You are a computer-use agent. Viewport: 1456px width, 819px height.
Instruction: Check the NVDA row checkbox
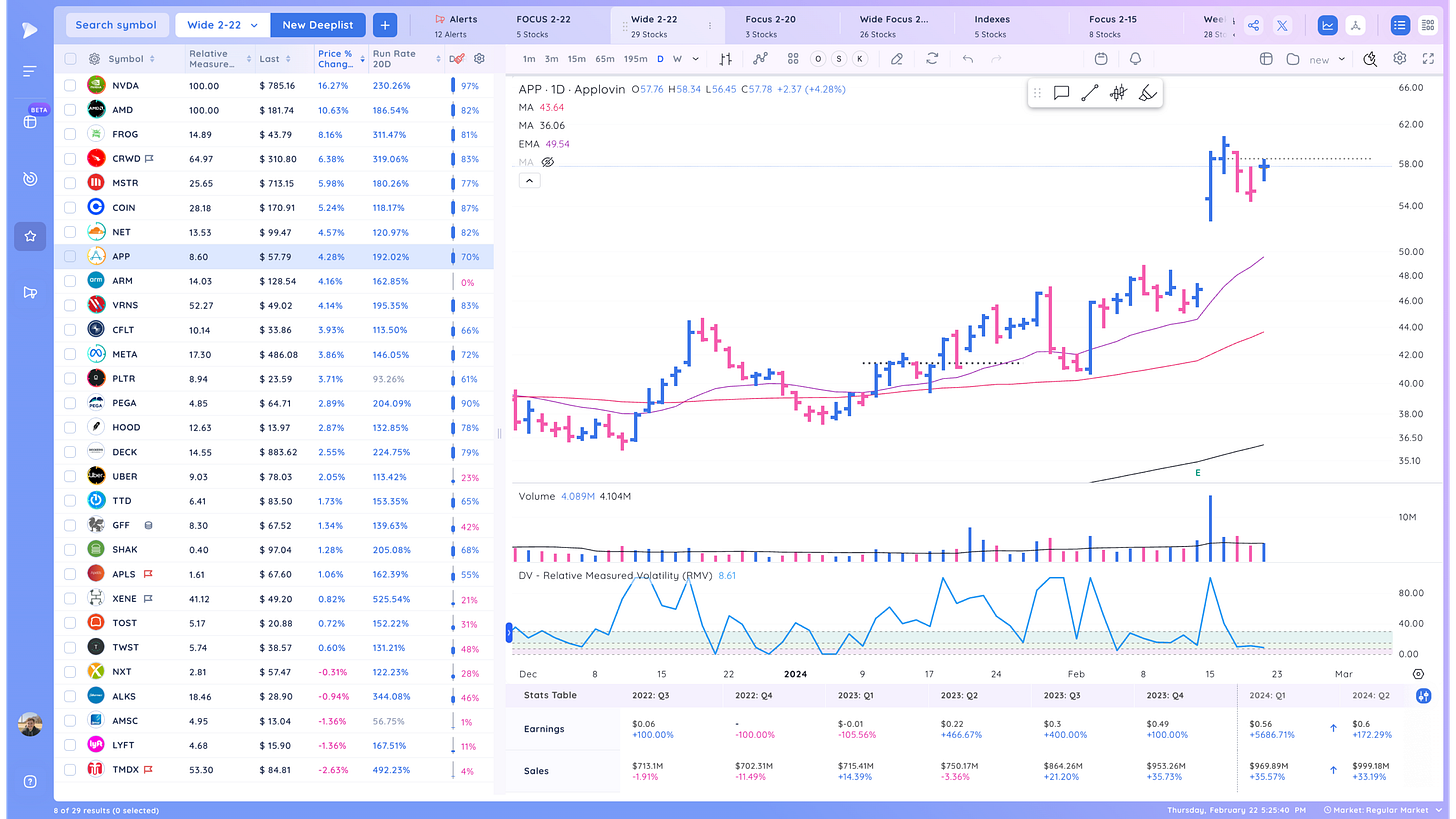[70, 86]
